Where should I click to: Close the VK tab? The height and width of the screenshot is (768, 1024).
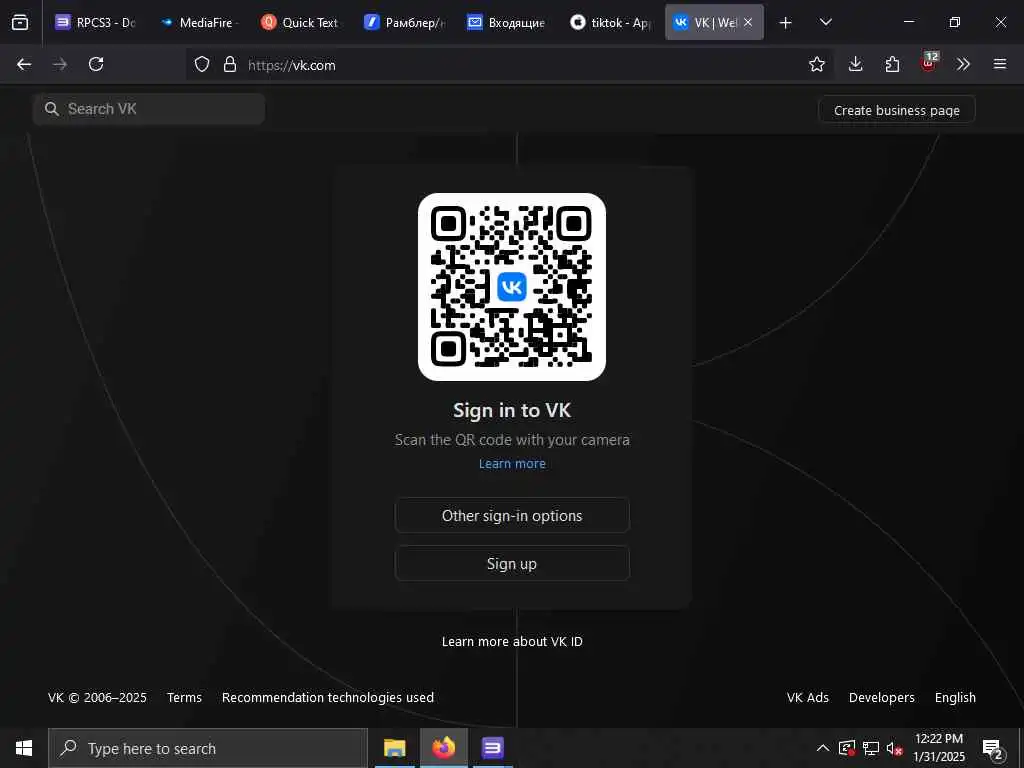click(x=748, y=22)
